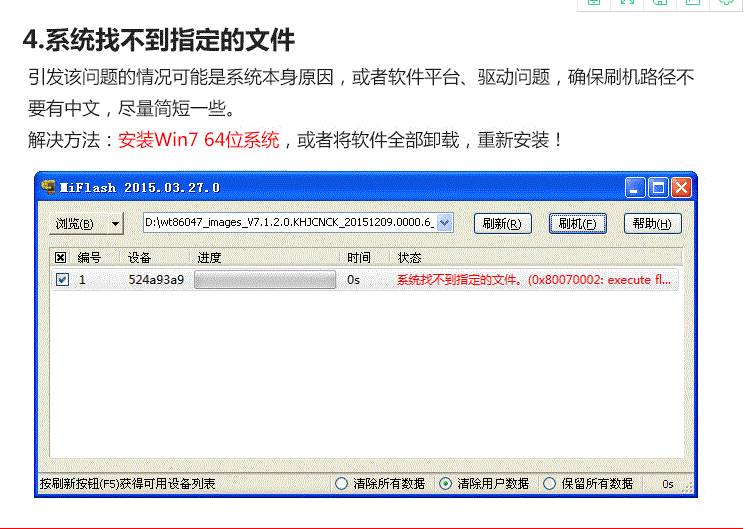The image size is (748, 529).
Task: Minimize the MiFlash window
Action: [x=635, y=187]
